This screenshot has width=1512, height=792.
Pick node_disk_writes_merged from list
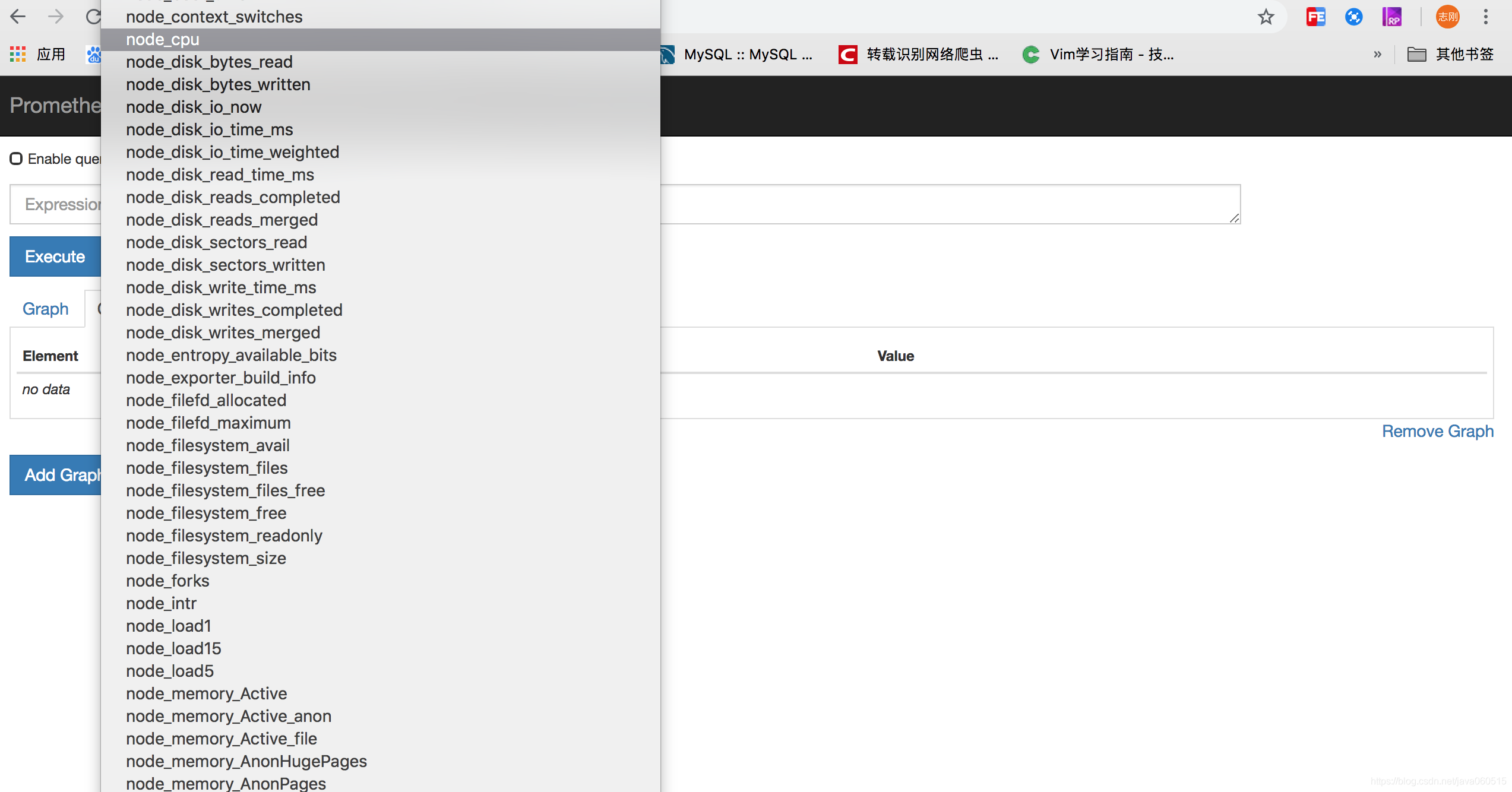point(381,332)
